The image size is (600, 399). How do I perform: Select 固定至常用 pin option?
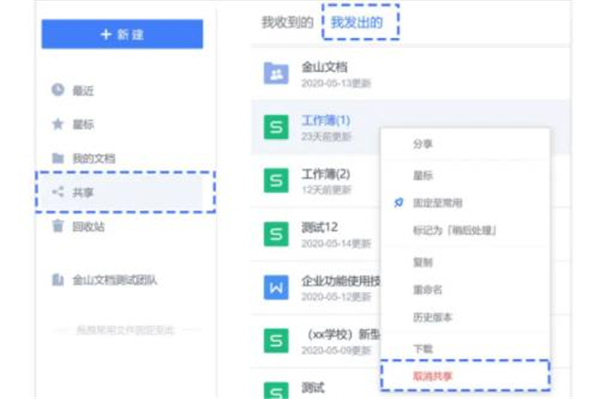coord(437,203)
